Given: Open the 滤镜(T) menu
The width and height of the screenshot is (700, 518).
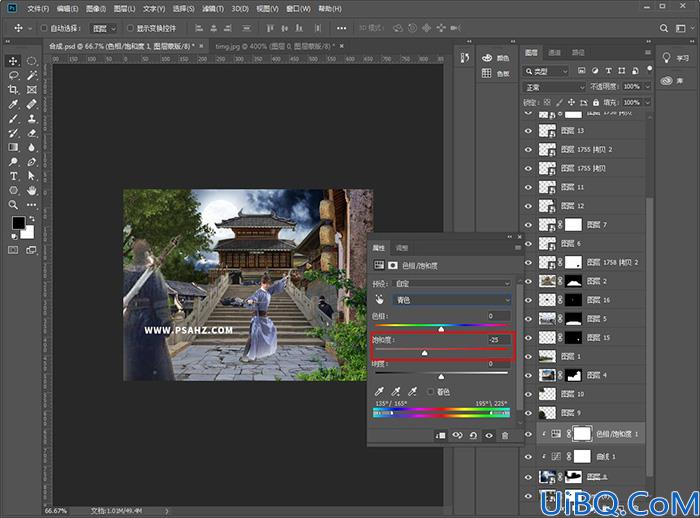Looking at the screenshot, I should 213,8.
